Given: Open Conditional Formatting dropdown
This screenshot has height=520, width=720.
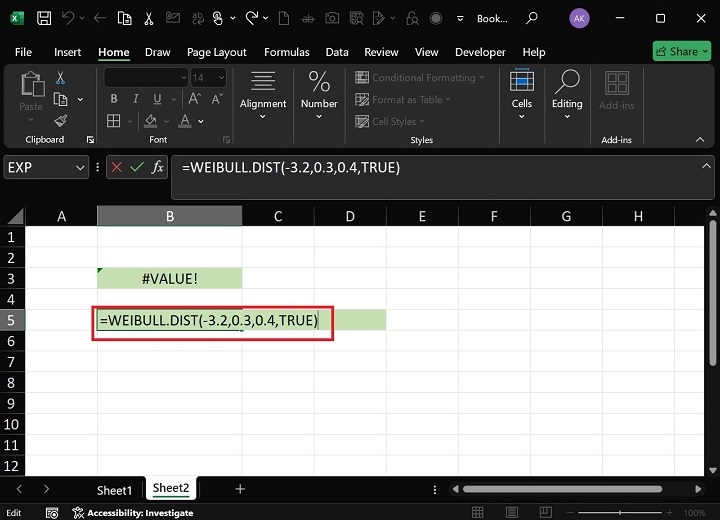Looking at the screenshot, I should click(420, 78).
